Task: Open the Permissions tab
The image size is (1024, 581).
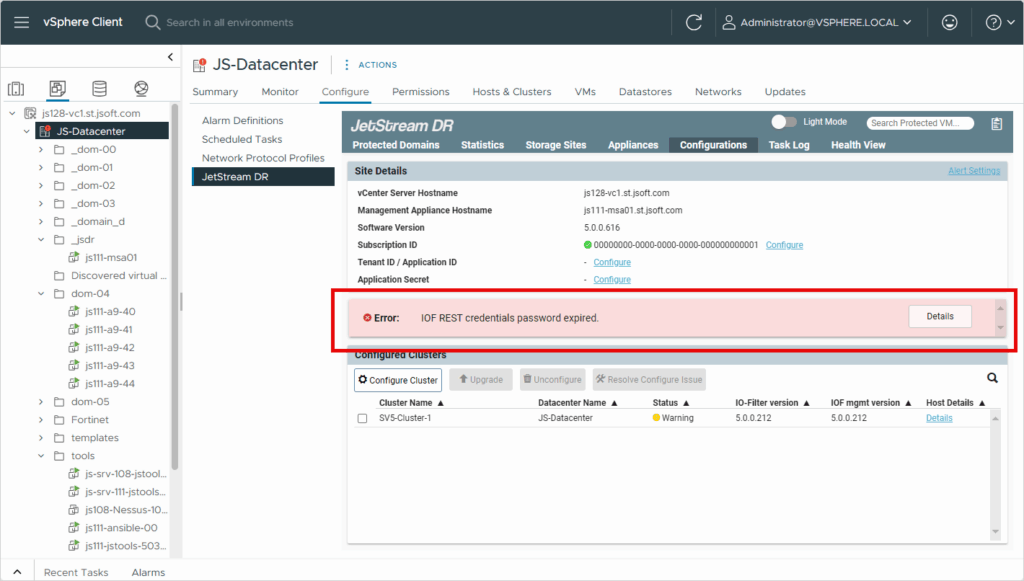Action: point(420,92)
